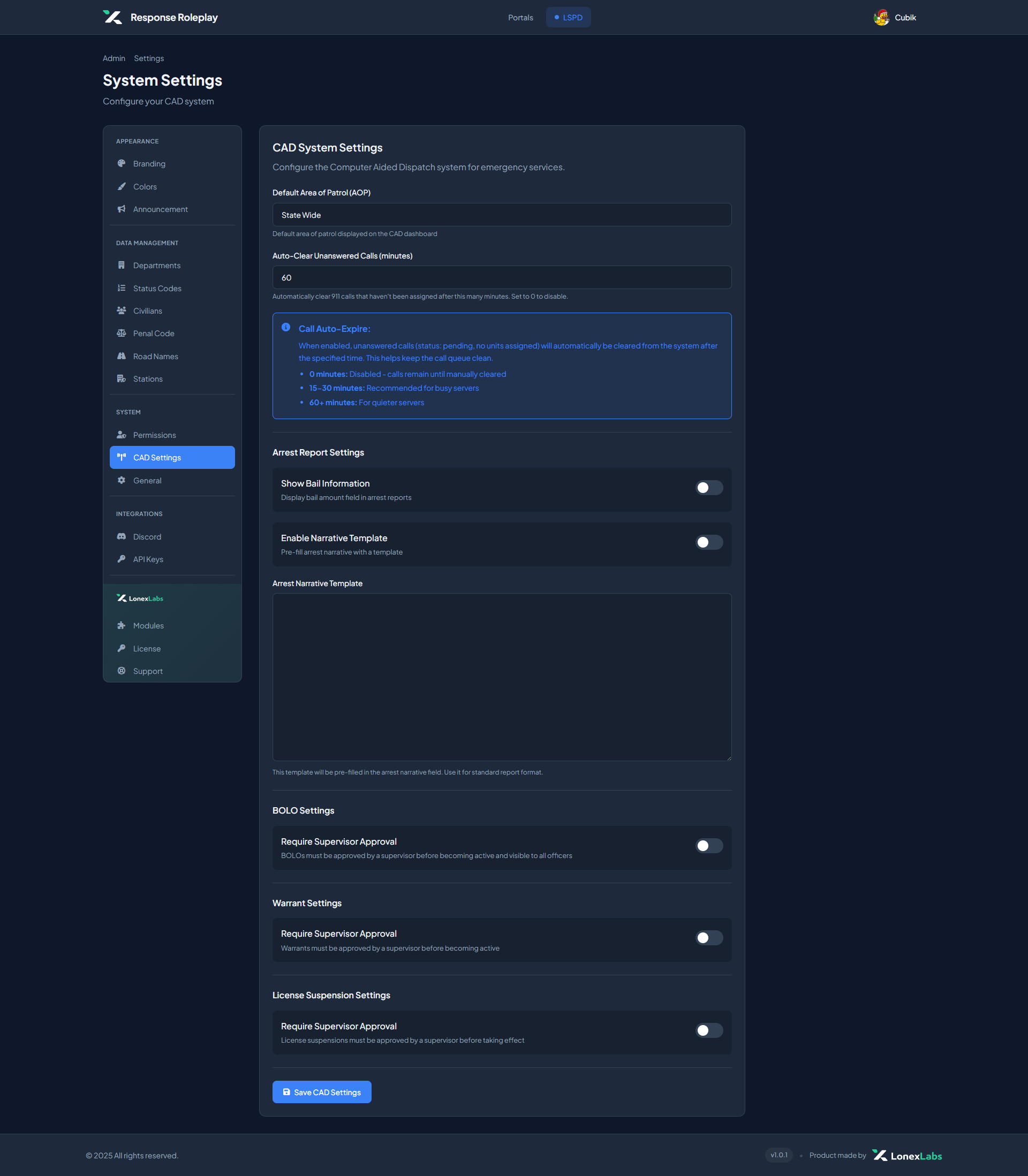Screen dimensions: 1028x1176
Task: Open the Road Names section
Action: (x=172, y=356)
